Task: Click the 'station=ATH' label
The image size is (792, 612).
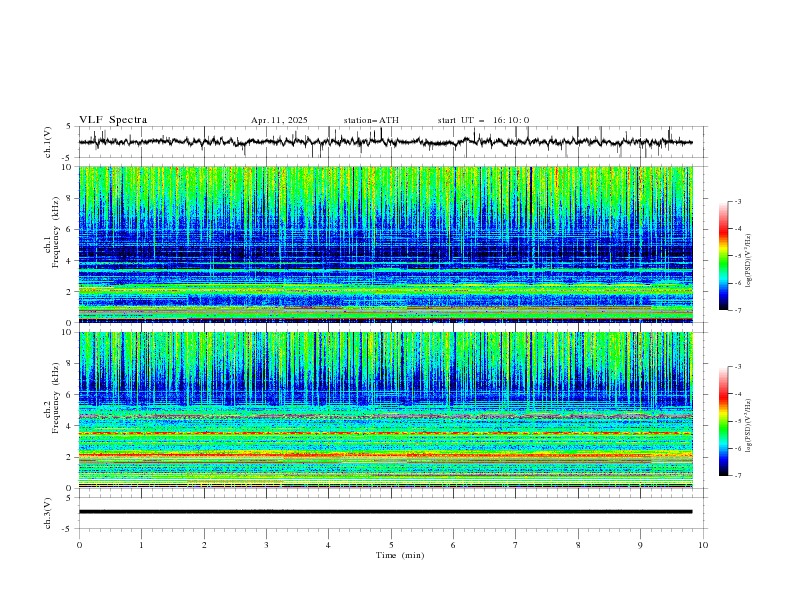Action: point(371,120)
